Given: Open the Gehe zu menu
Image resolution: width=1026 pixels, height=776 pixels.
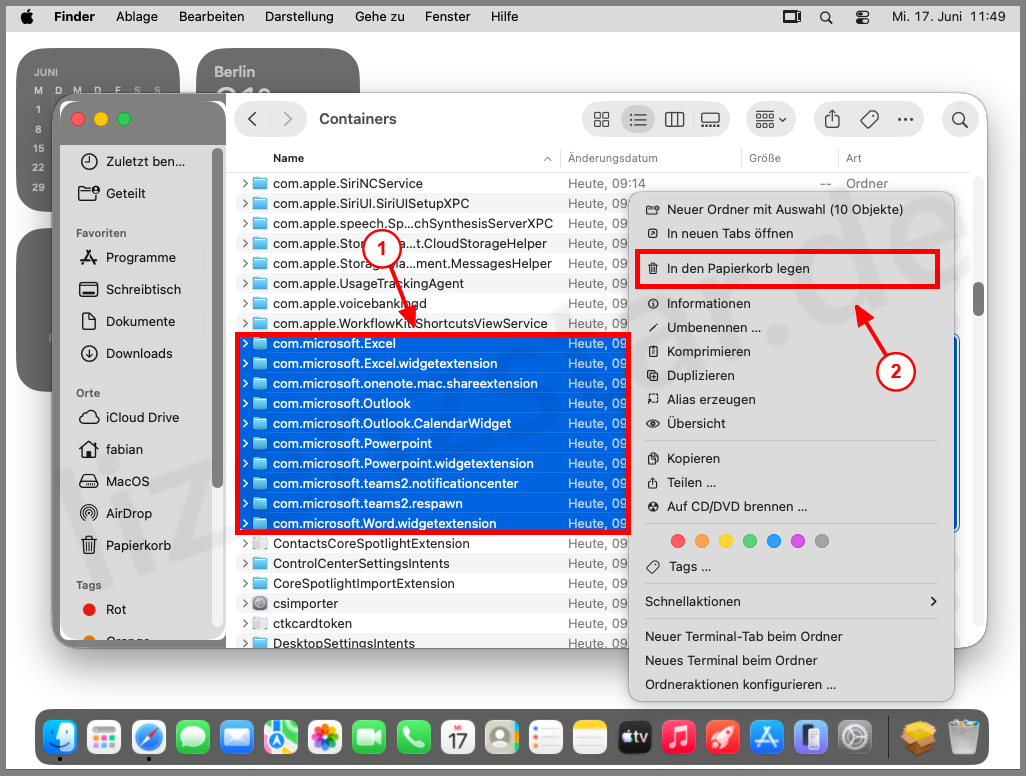Looking at the screenshot, I should [x=380, y=17].
